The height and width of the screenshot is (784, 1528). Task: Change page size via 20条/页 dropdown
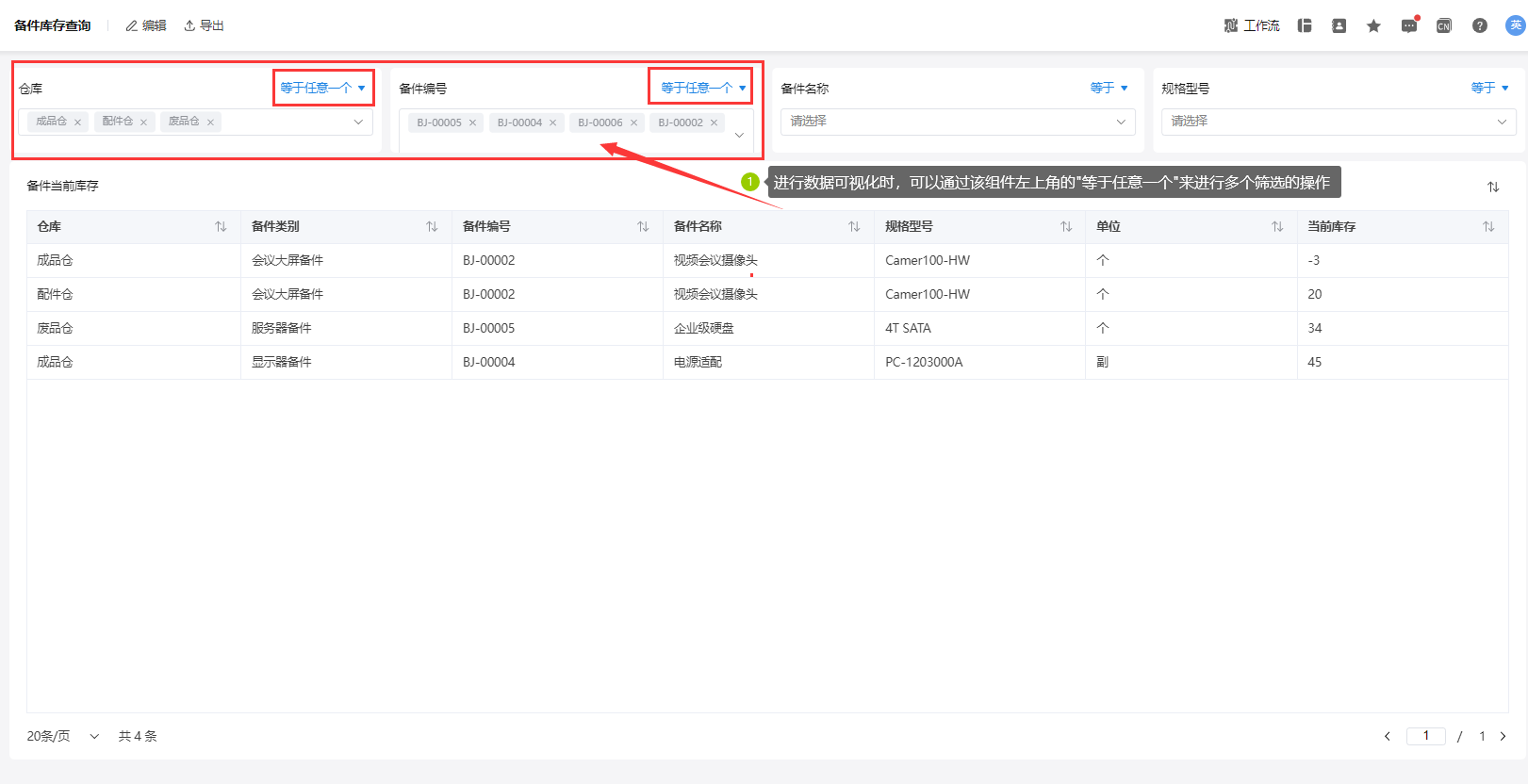point(62,736)
